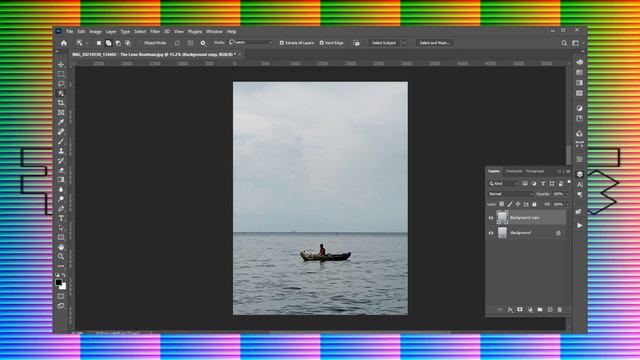This screenshot has height=360, width=640.
Task: Click the Delete layer trash icon
Action: click(x=560, y=310)
